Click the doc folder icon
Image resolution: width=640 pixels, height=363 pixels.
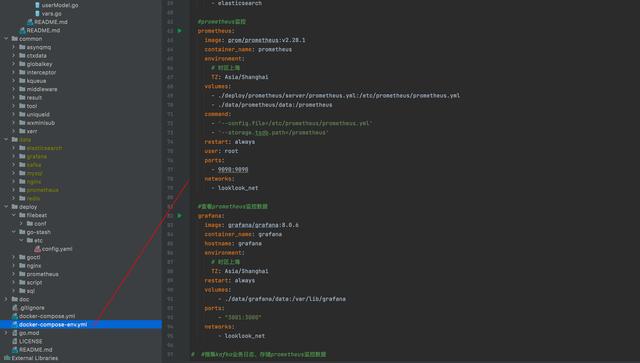coord(15,299)
